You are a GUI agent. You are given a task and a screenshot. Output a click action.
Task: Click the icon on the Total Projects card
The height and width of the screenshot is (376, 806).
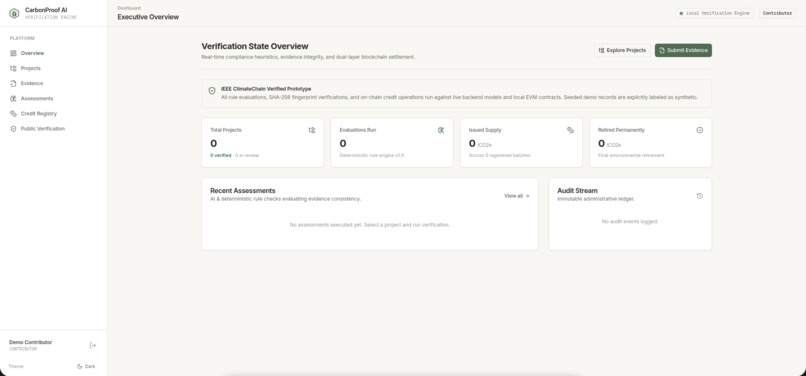(312, 130)
